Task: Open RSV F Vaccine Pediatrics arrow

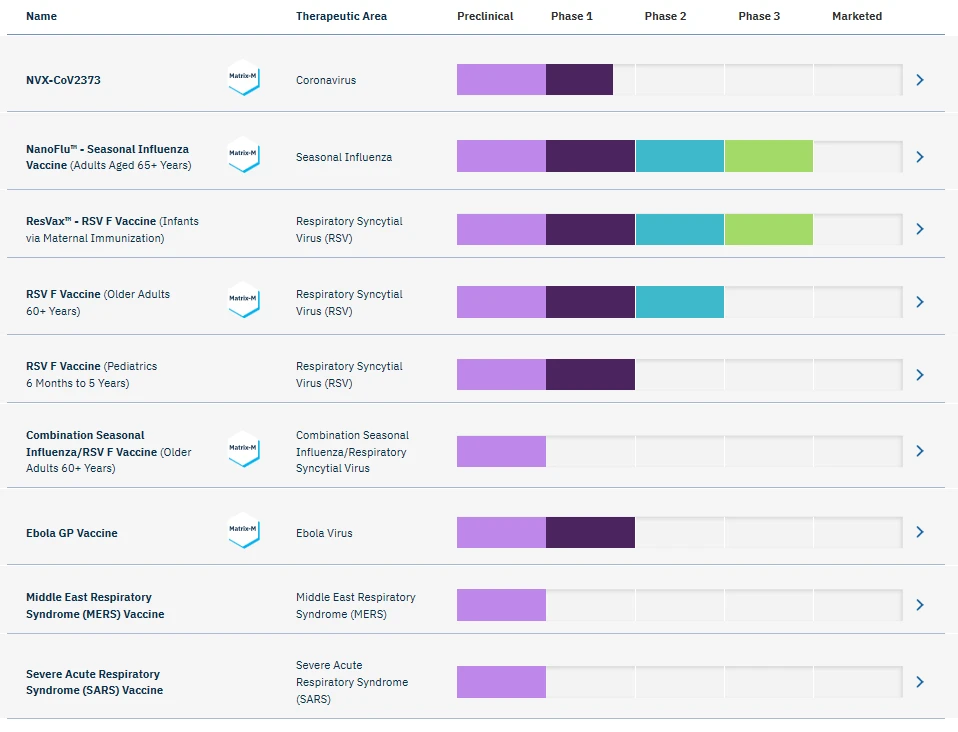Action: pyautogui.click(x=920, y=375)
